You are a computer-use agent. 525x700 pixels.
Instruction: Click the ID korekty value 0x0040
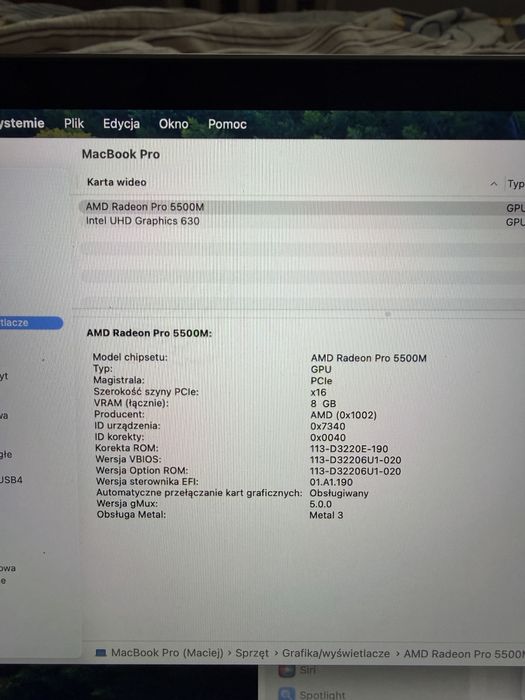click(328, 438)
